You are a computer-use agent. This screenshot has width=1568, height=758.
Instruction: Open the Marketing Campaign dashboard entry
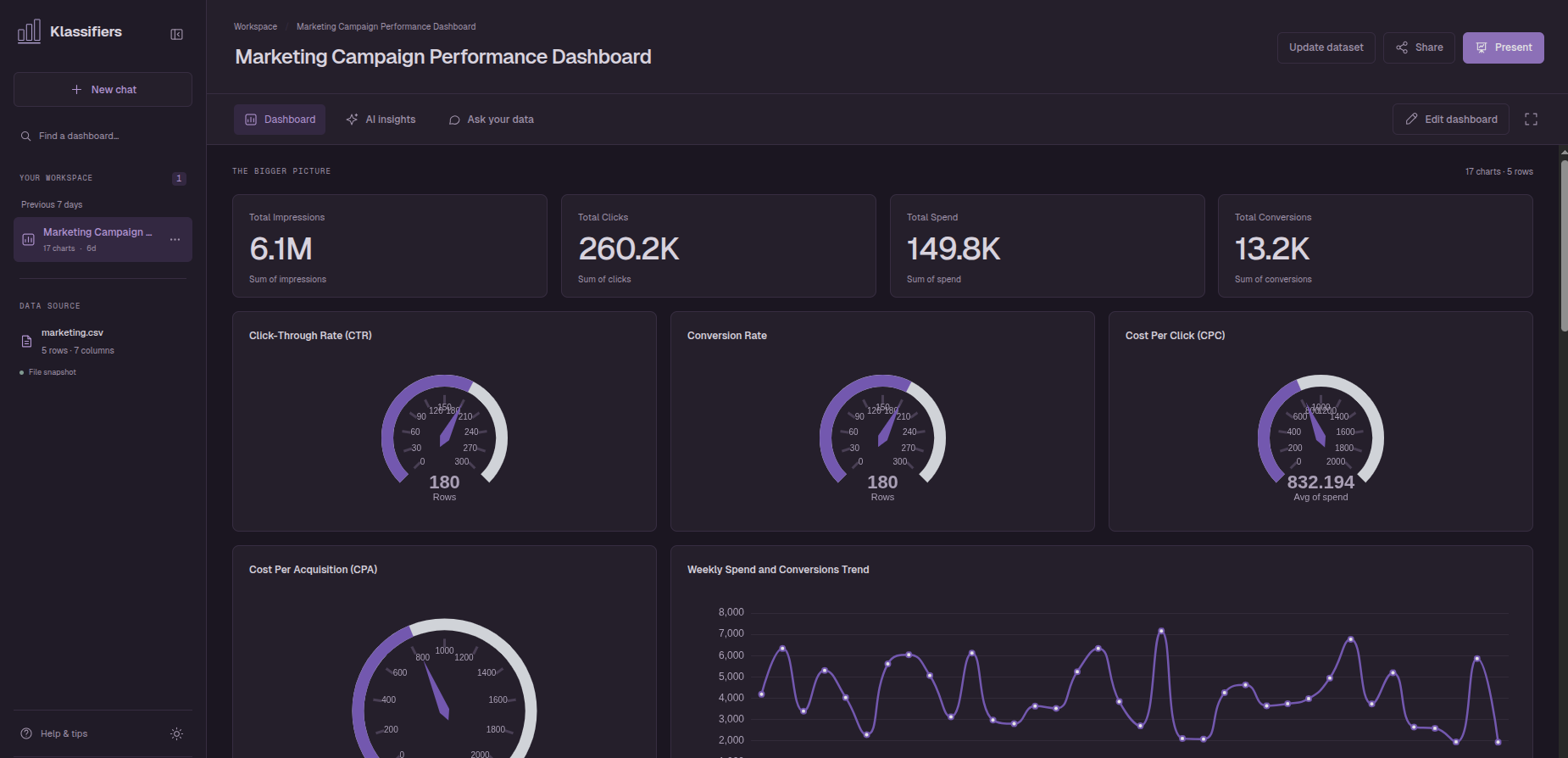[x=103, y=239]
